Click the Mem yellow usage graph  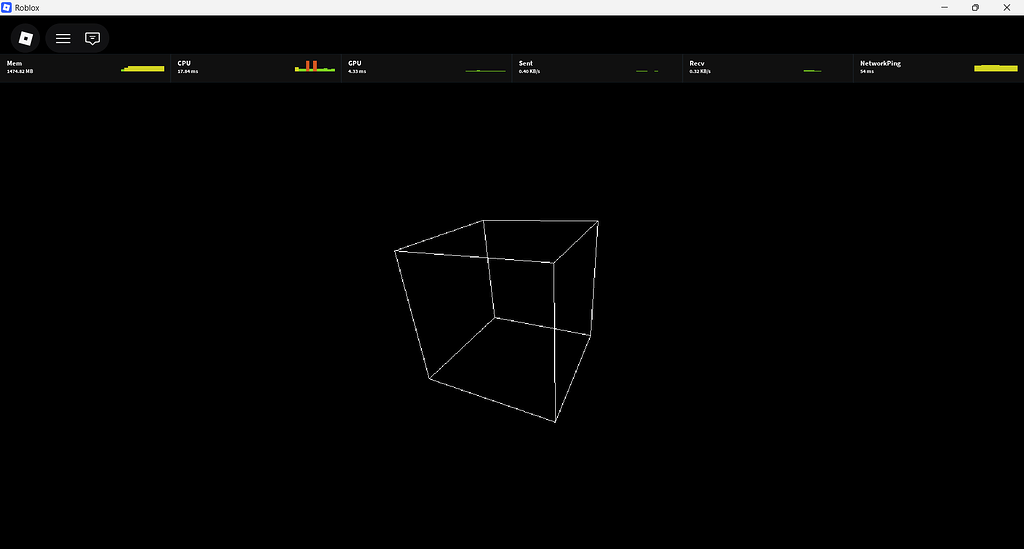tap(143, 69)
